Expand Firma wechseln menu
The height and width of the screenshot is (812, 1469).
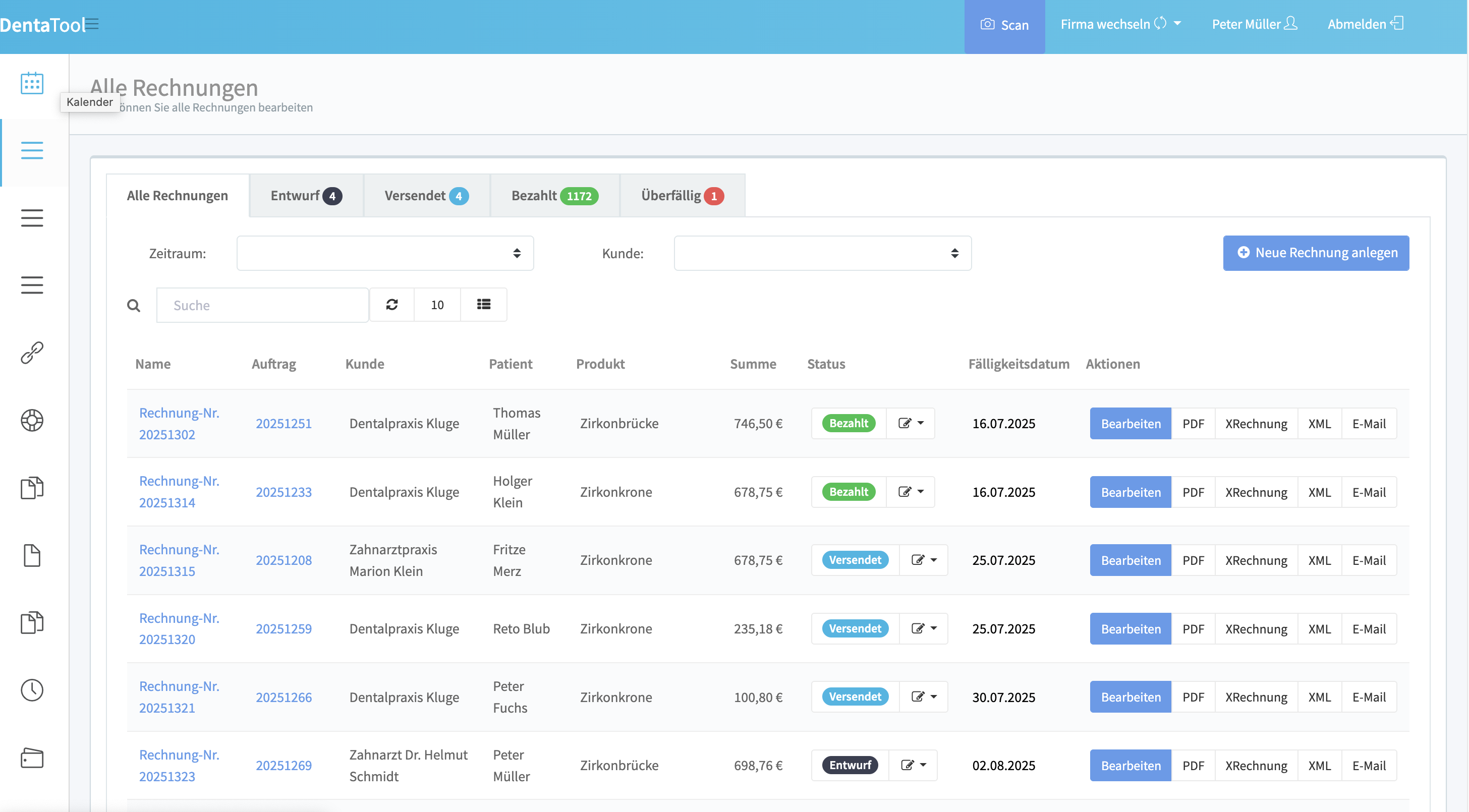click(1120, 24)
